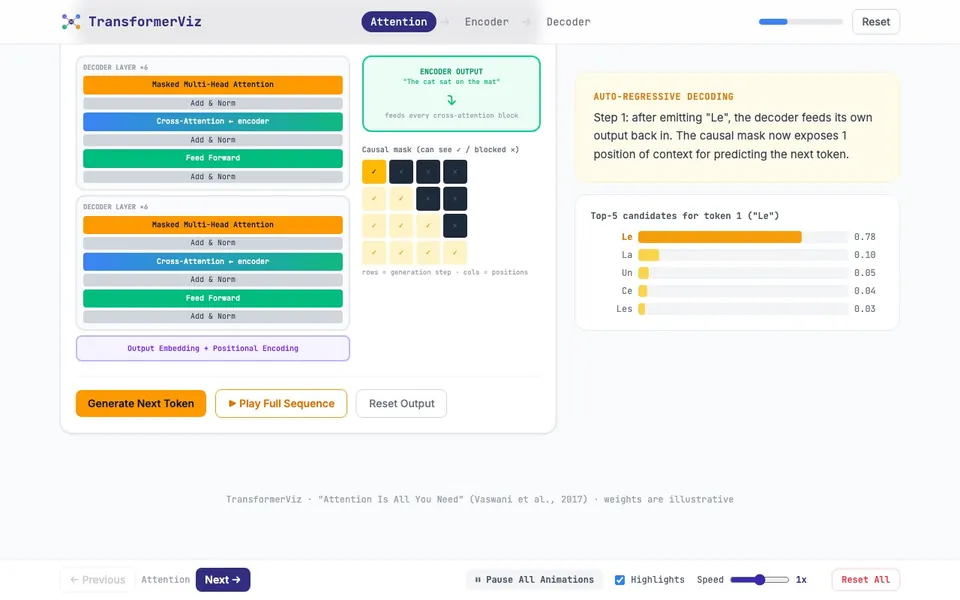The height and width of the screenshot is (600, 960).
Task: Click the 'Causal mask (can see / blocked)' label
Action: coord(440,149)
